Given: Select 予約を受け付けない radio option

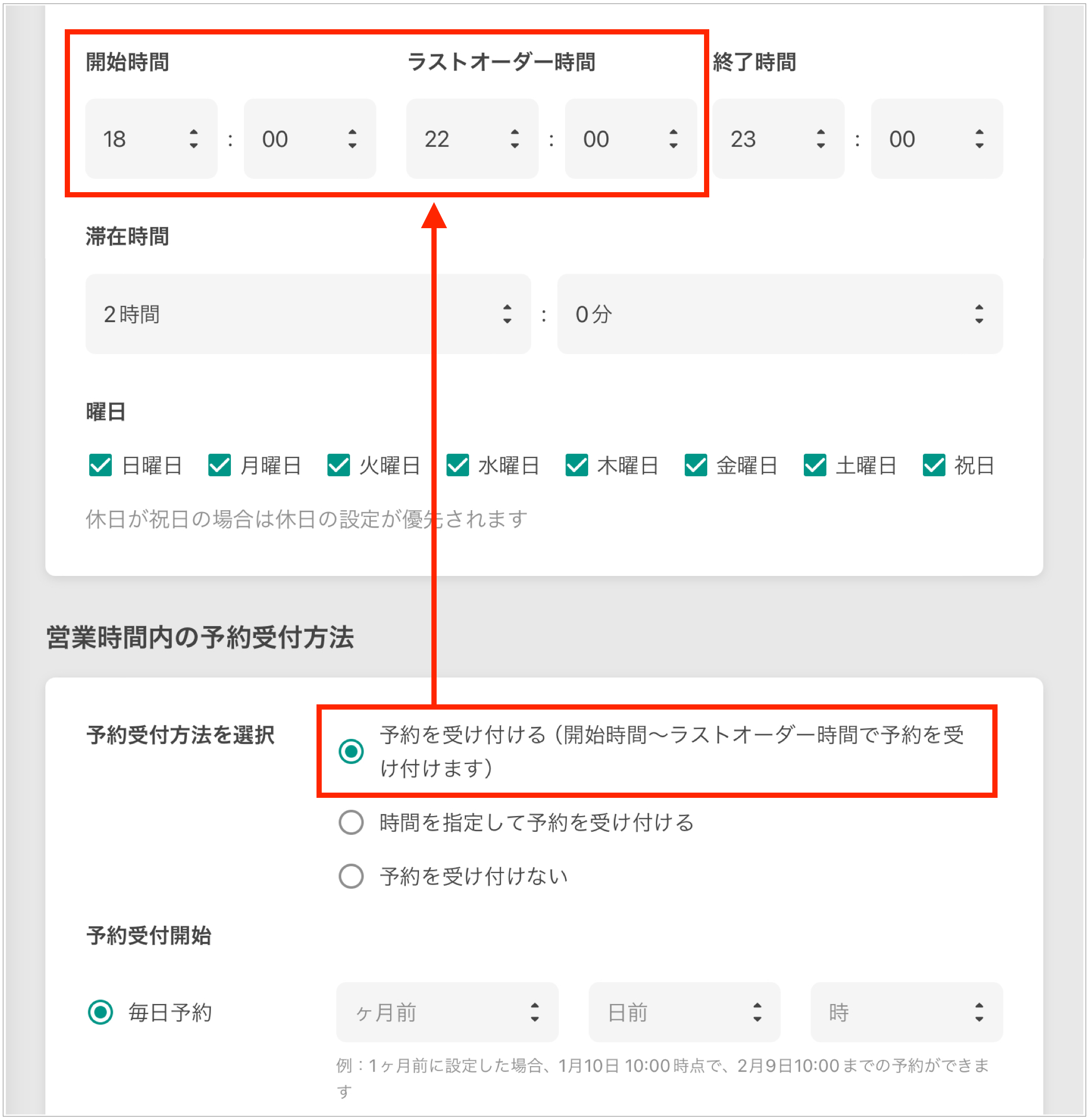Looking at the screenshot, I should [x=351, y=877].
